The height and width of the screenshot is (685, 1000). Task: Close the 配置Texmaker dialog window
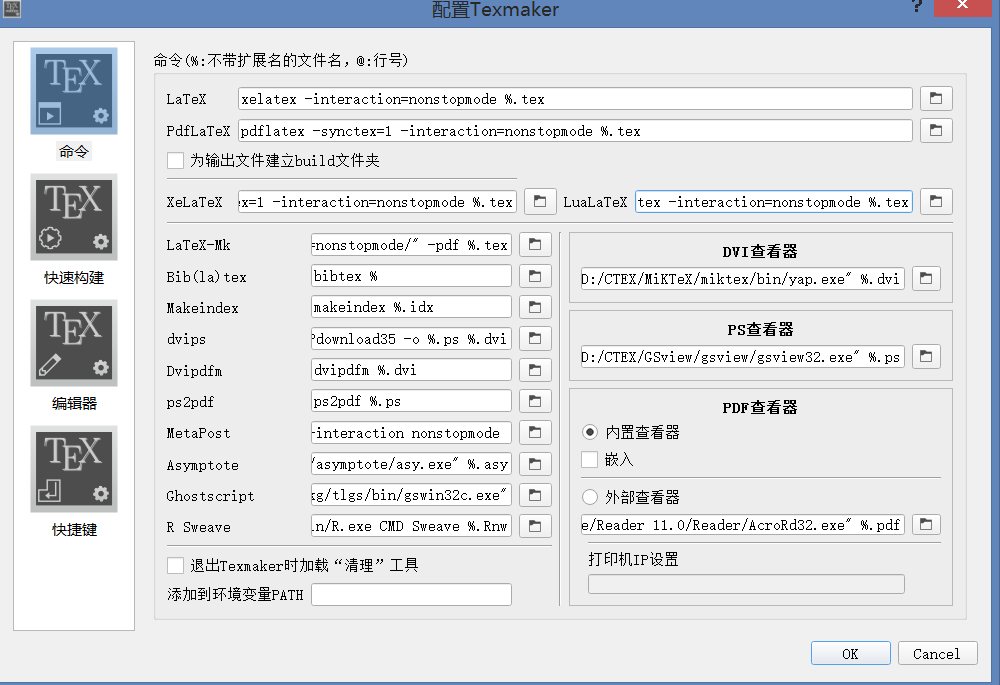(x=962, y=7)
